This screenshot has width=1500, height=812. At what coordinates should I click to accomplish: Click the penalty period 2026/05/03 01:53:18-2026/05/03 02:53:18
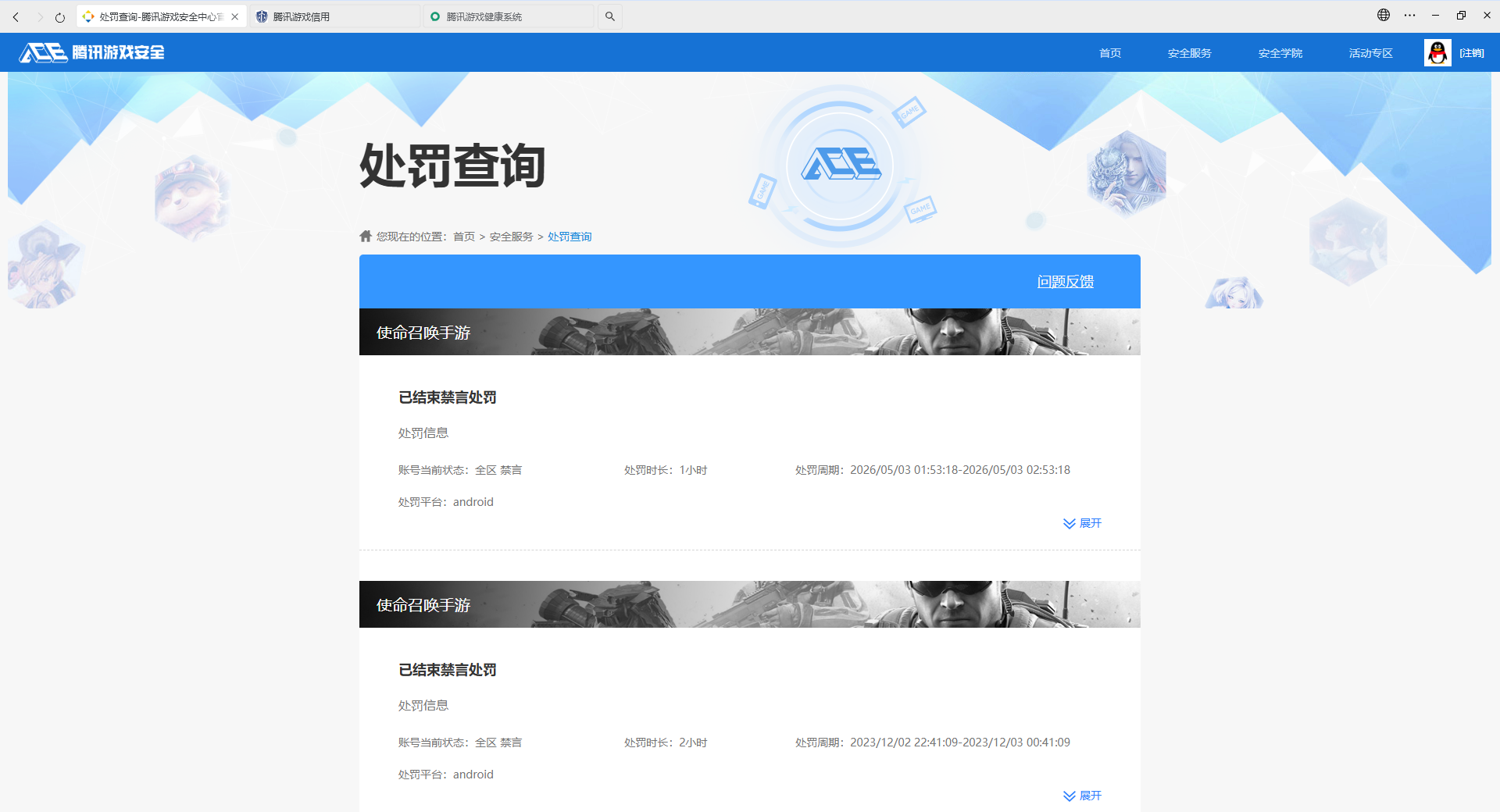(960, 470)
